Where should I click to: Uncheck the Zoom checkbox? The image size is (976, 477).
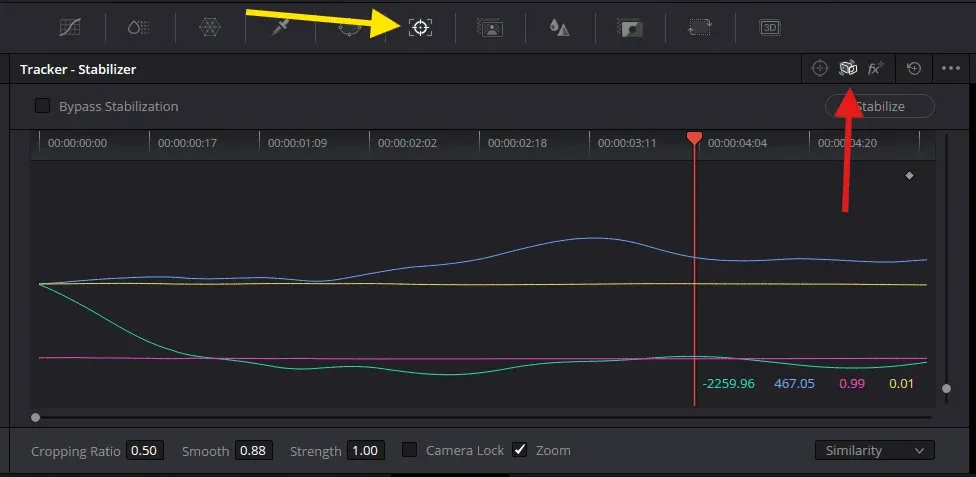(x=520, y=450)
